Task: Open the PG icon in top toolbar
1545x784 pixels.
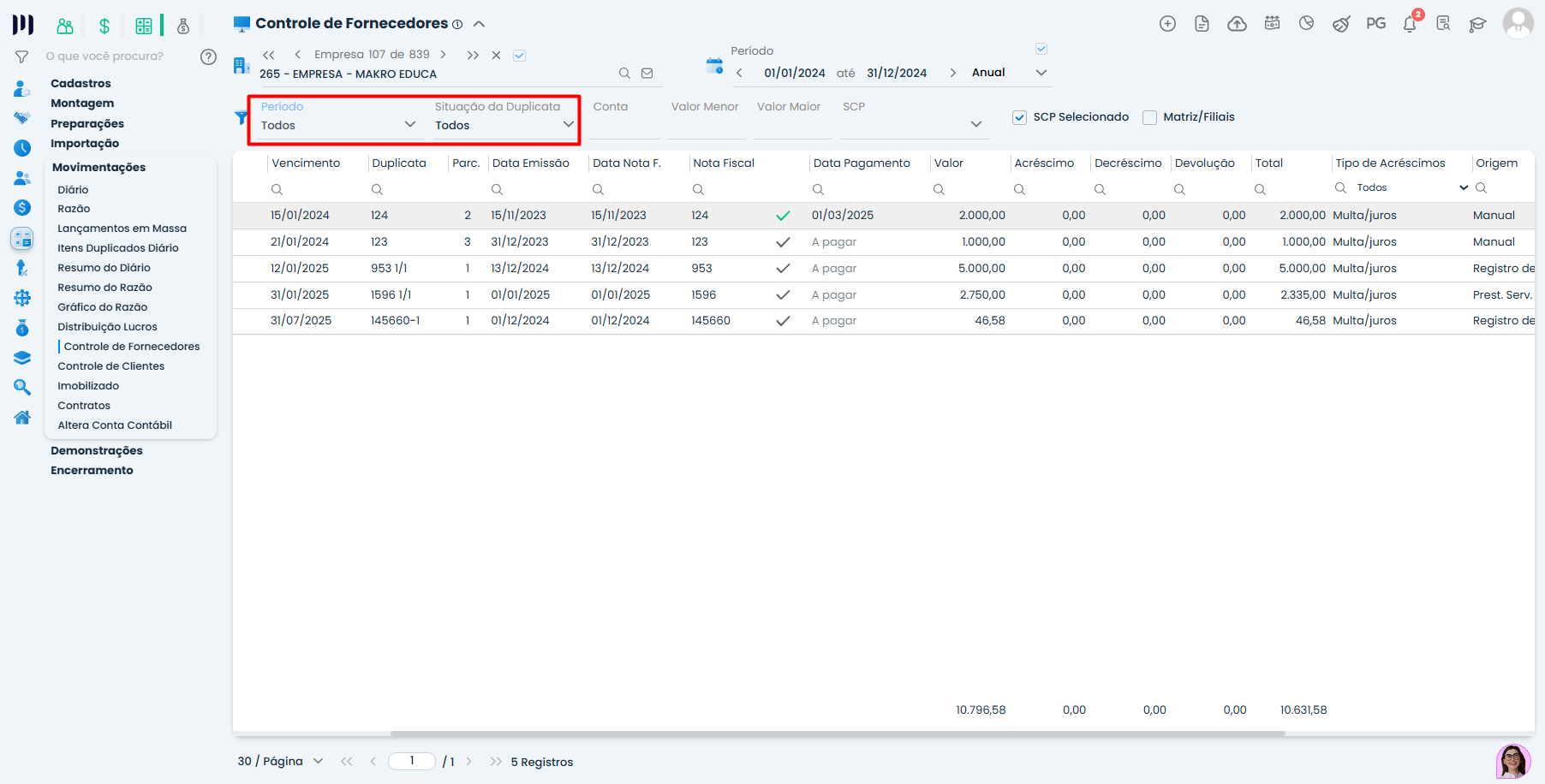Action: (1375, 24)
